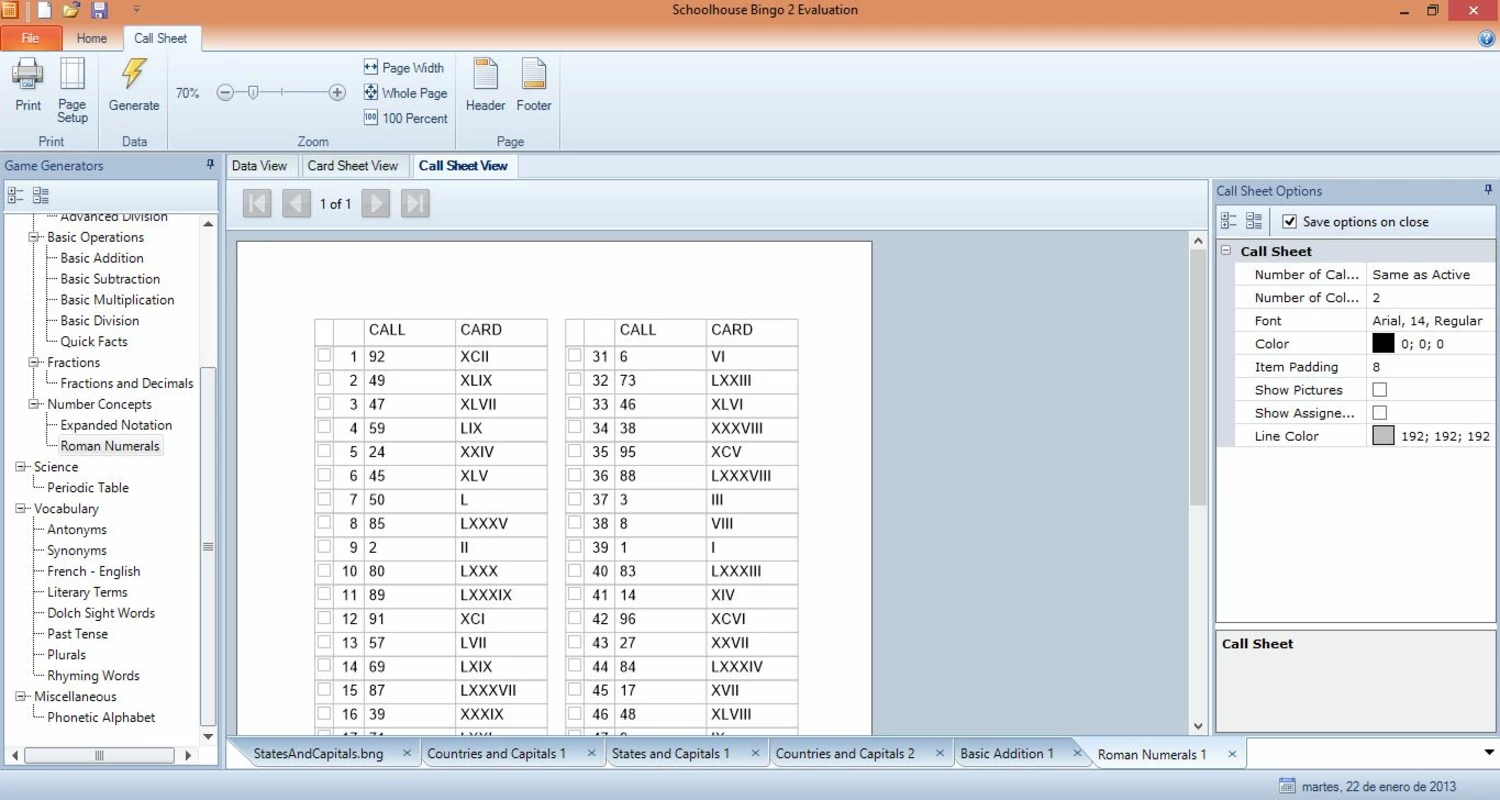1500x800 pixels.
Task: Set zoom to Page Width
Action: click(x=404, y=68)
